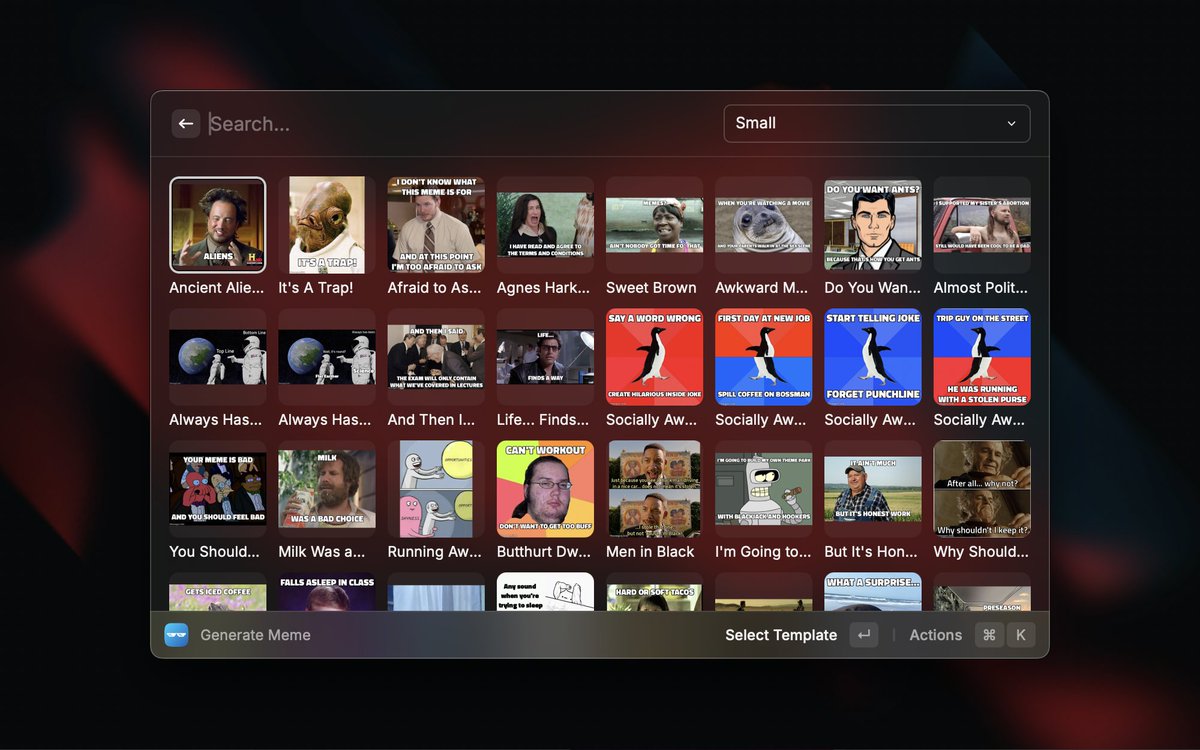Choose the You Should Feel Bad template
The height and width of the screenshot is (750, 1200).
coord(218,489)
